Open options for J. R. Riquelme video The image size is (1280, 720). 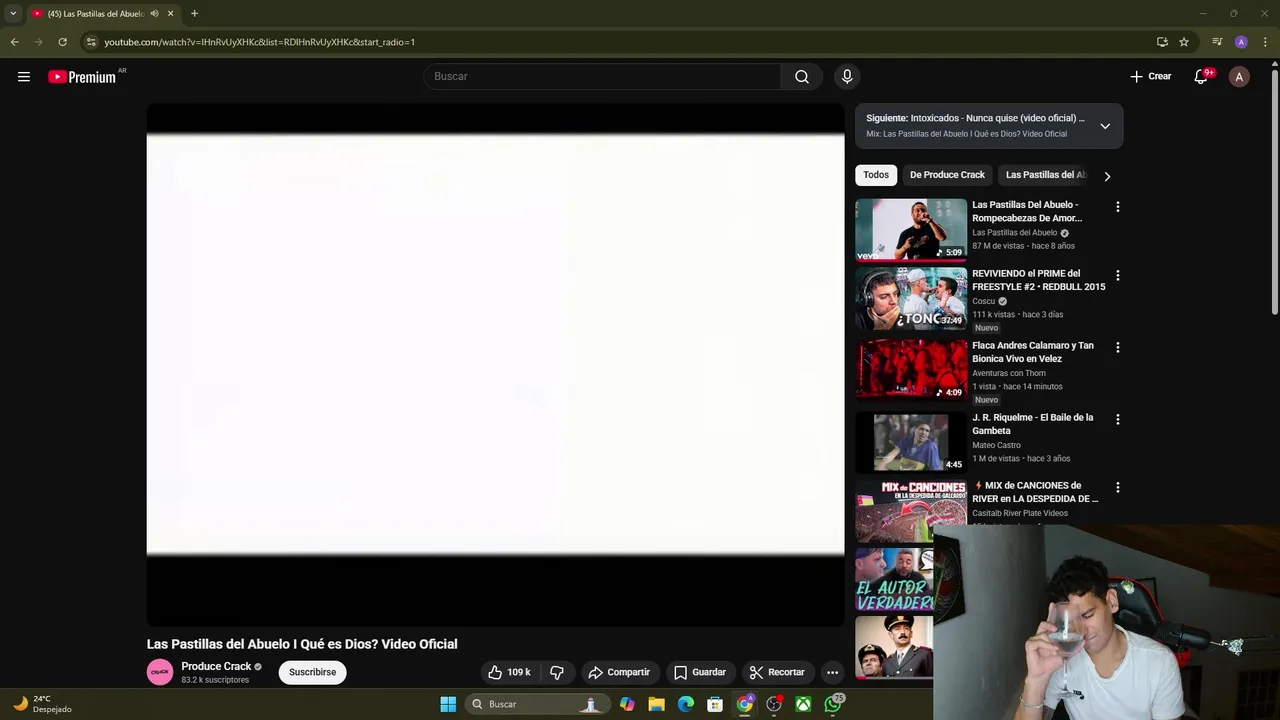1118,419
